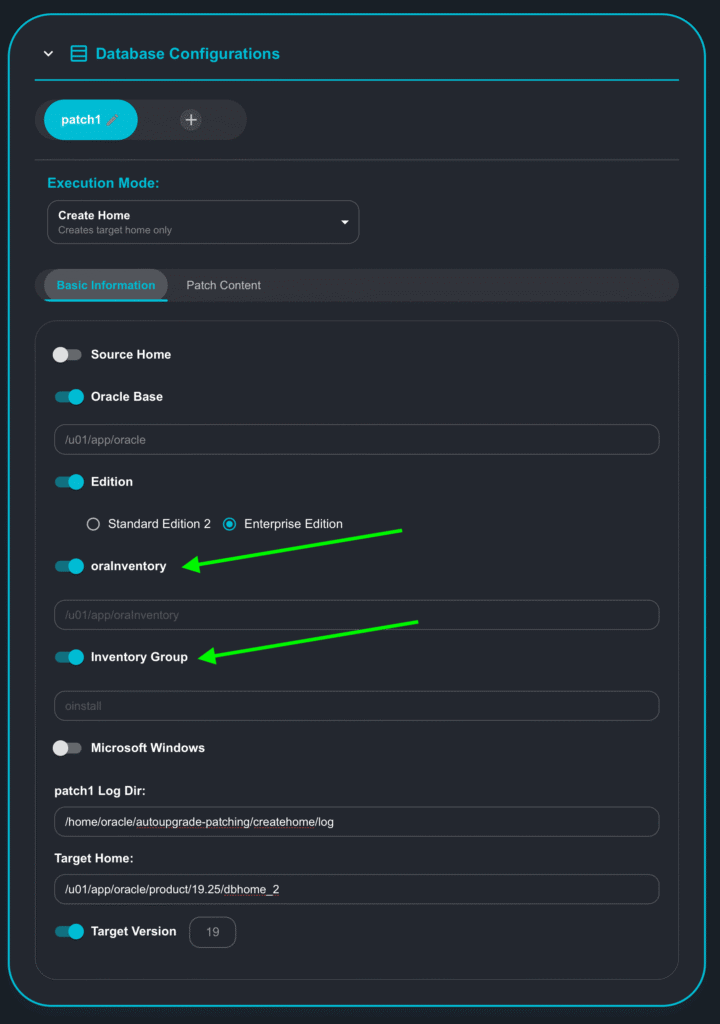The image size is (720, 1024).
Task: Disable the Inventory Group toggle
Action: coord(69,657)
